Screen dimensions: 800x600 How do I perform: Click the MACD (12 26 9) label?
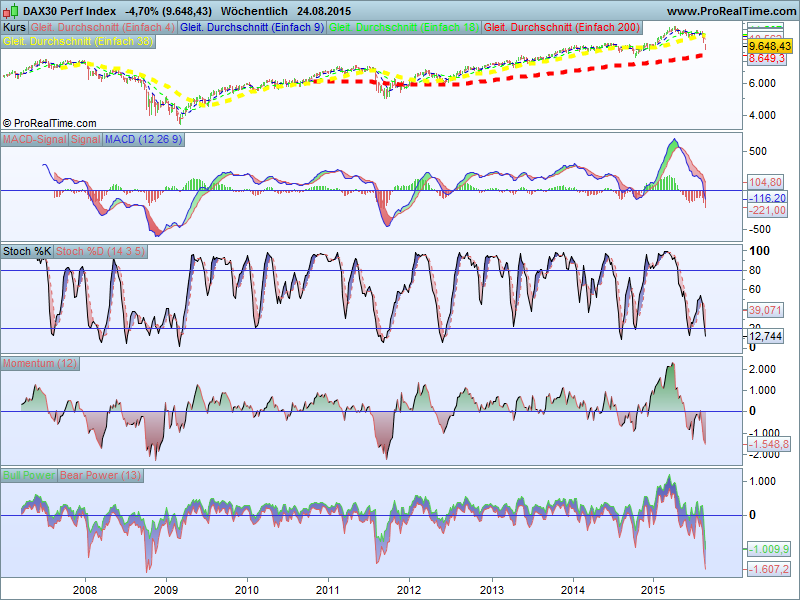[143, 139]
